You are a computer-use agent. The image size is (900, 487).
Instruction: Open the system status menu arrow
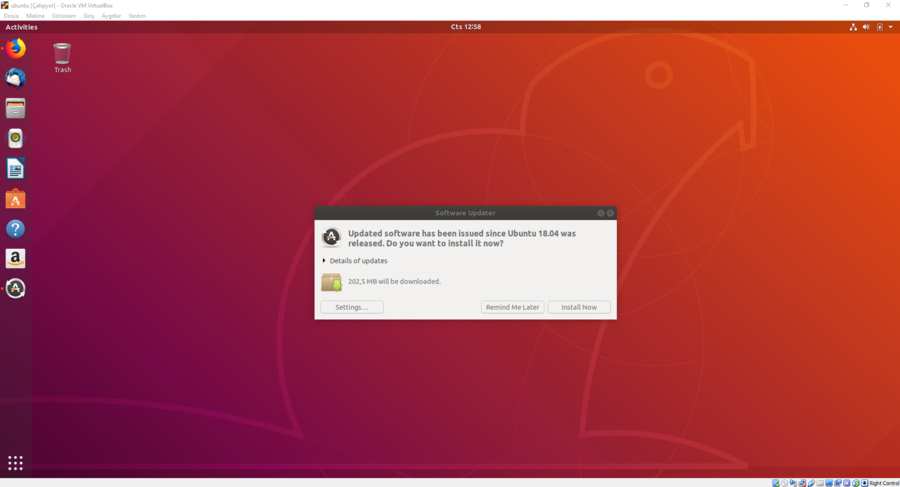[x=891, y=27]
